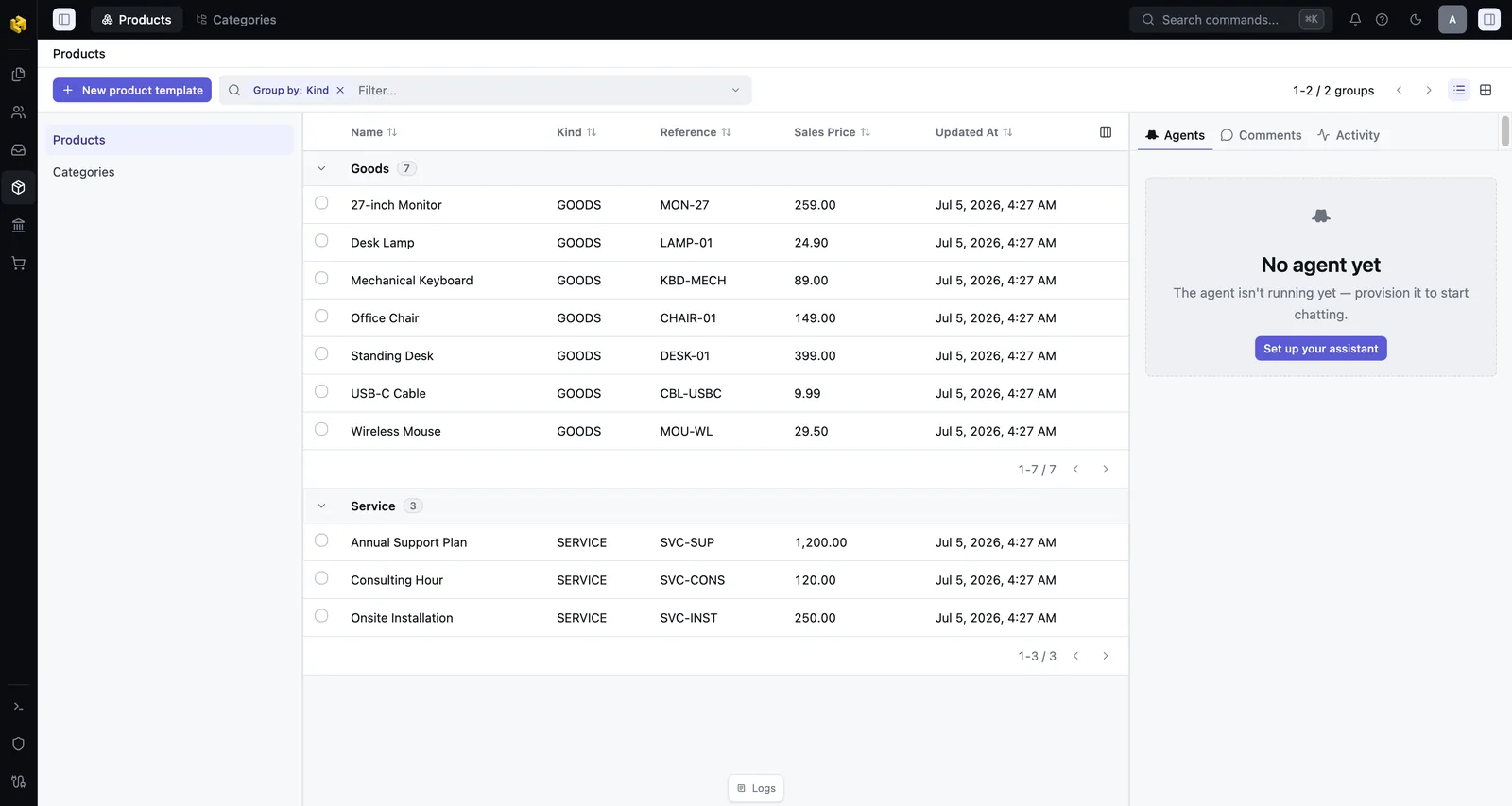Open the contacts people icon in rail
The width and height of the screenshot is (1512, 806).
pos(18,112)
